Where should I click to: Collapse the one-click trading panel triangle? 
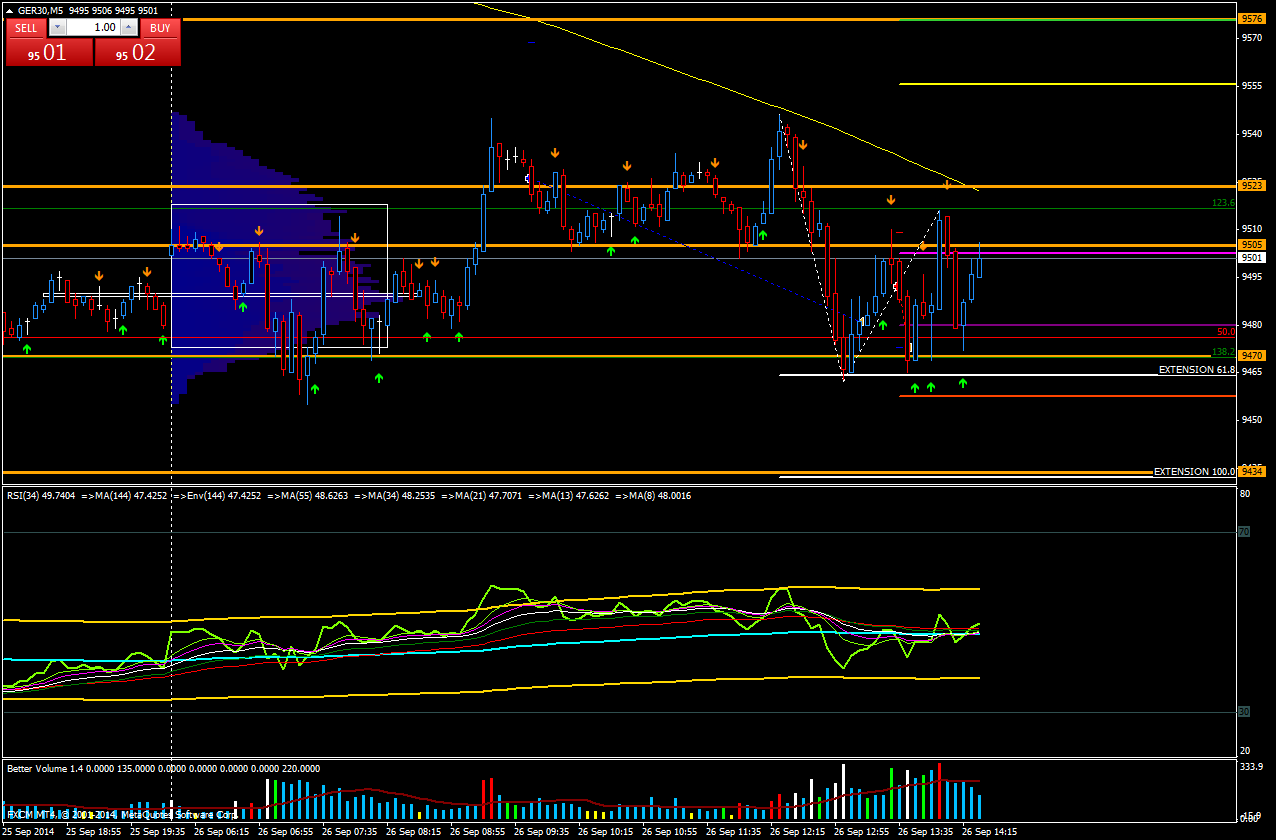[11, 10]
